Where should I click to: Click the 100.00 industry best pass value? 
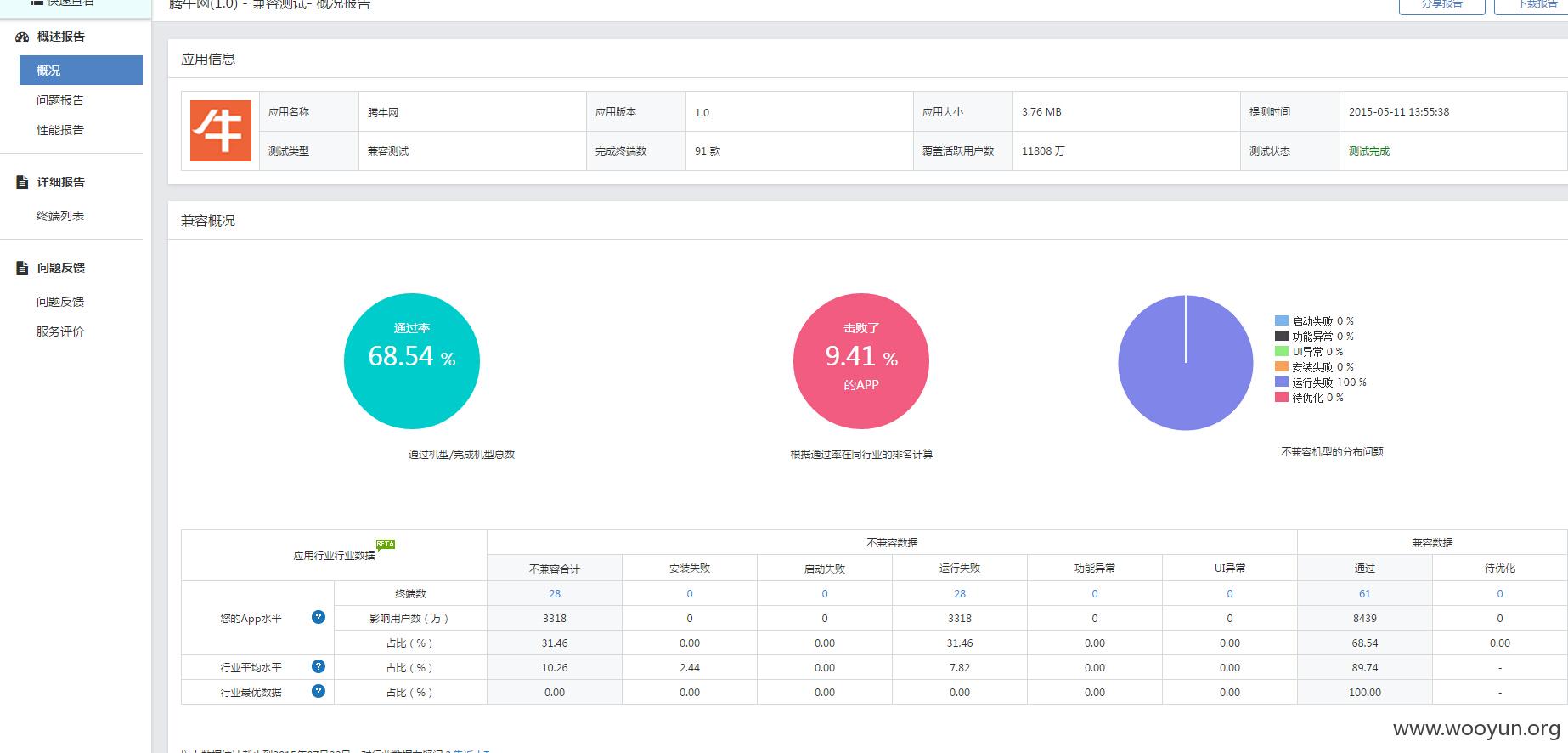coord(1365,693)
